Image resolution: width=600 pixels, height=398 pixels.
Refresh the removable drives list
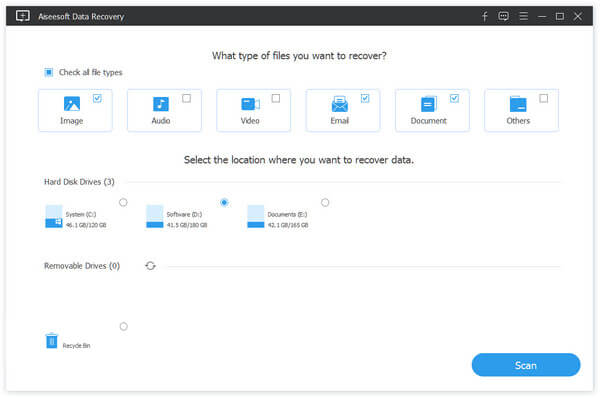[150, 266]
